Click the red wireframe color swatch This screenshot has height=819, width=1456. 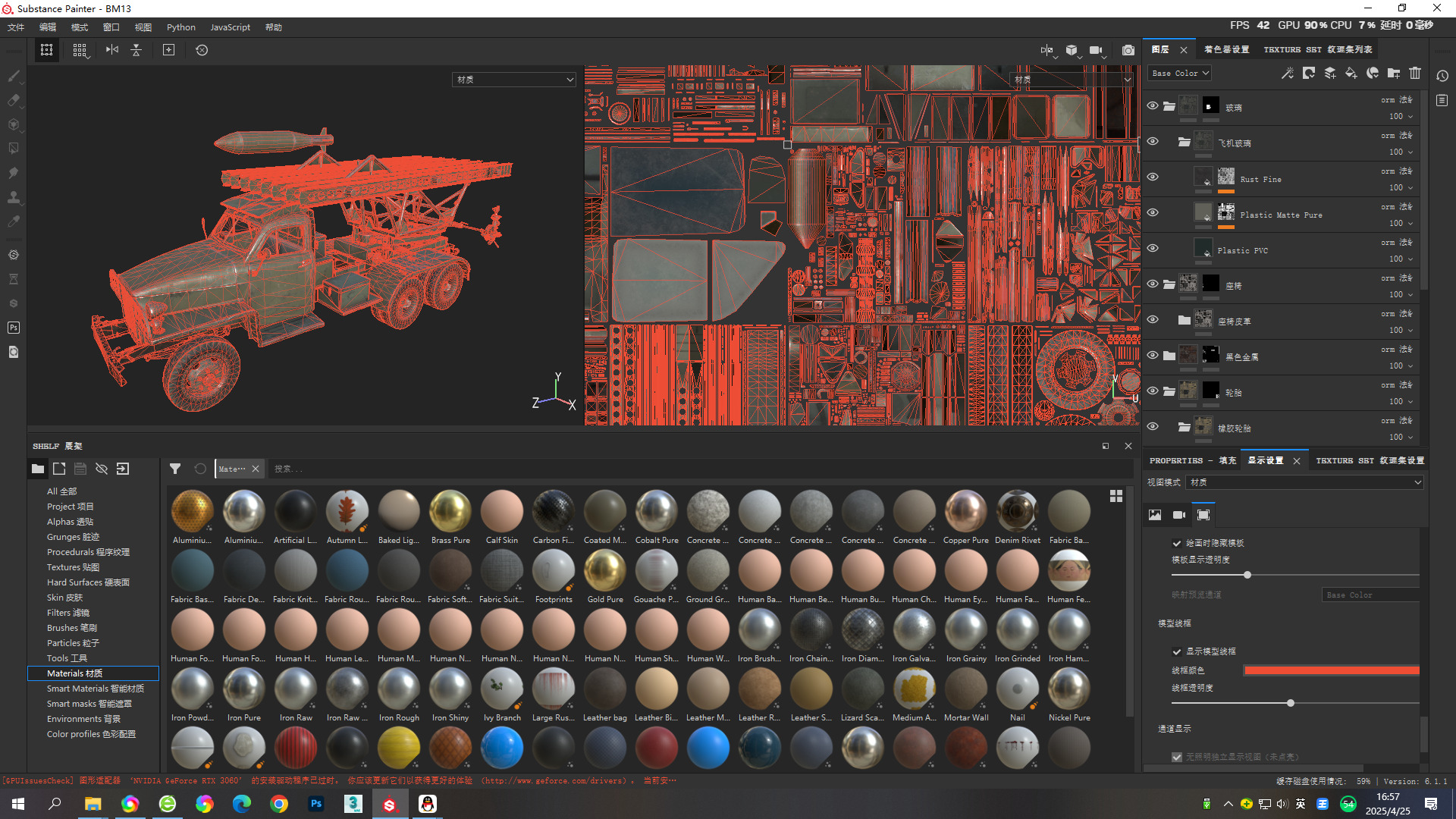tap(1331, 670)
